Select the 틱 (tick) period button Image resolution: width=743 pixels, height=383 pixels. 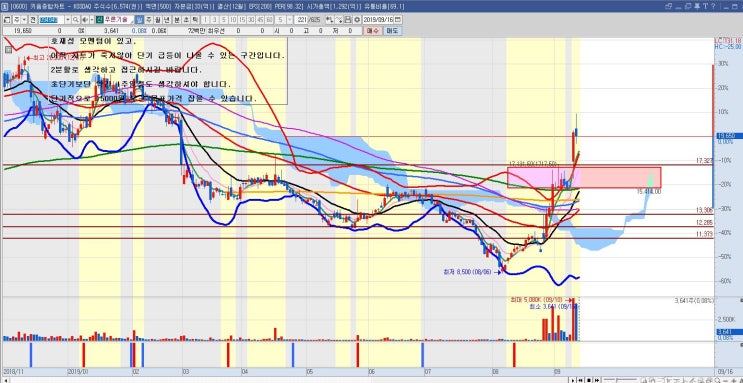pos(194,20)
